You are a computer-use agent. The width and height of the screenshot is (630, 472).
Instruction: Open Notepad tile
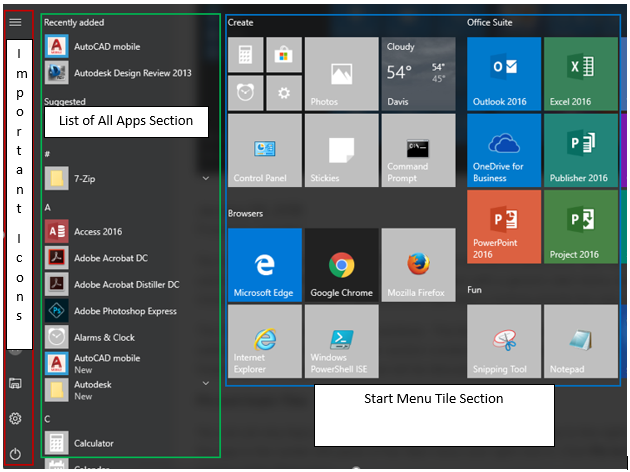[x=581, y=341]
